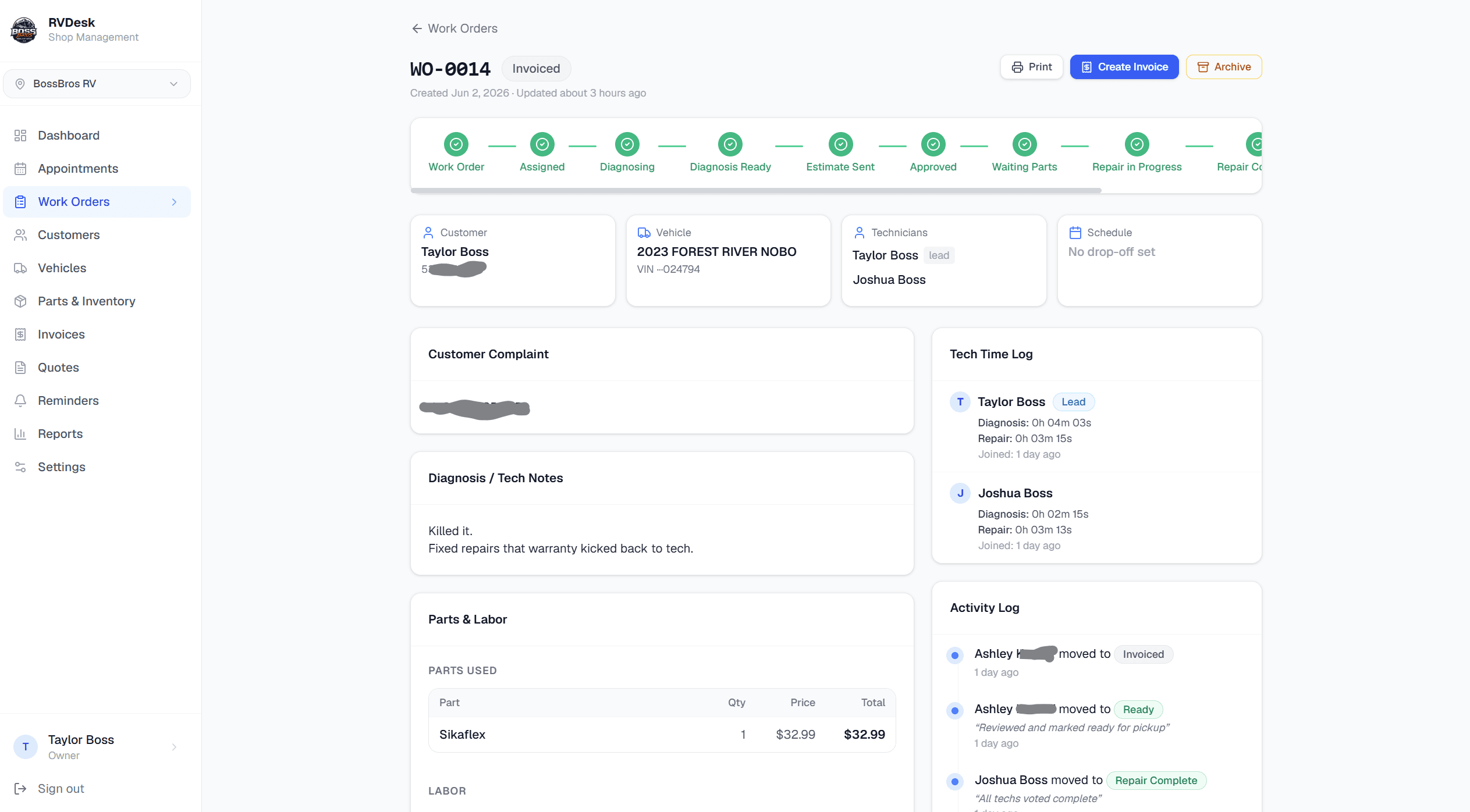Image resolution: width=1470 pixels, height=812 pixels.
Task: Click the RVDesk Boss logo
Action: coord(24,30)
